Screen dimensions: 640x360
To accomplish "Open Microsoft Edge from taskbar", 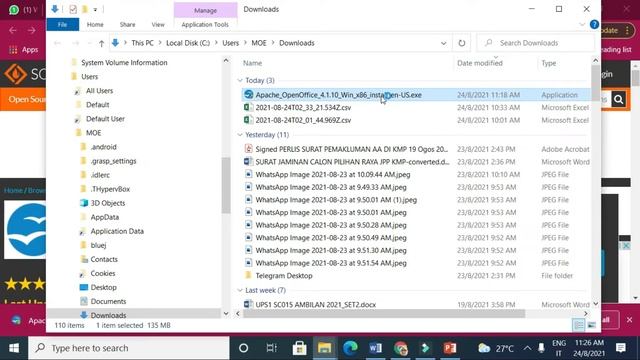I will [x=350, y=348].
